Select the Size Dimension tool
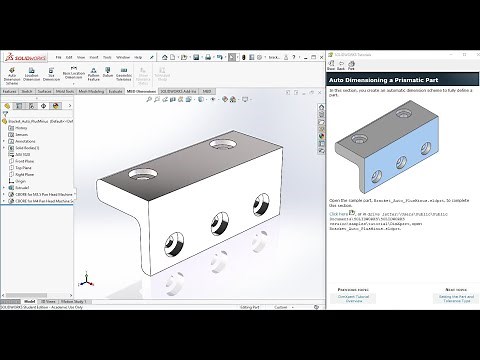Screen dimensions: 480x360 click(x=51, y=74)
